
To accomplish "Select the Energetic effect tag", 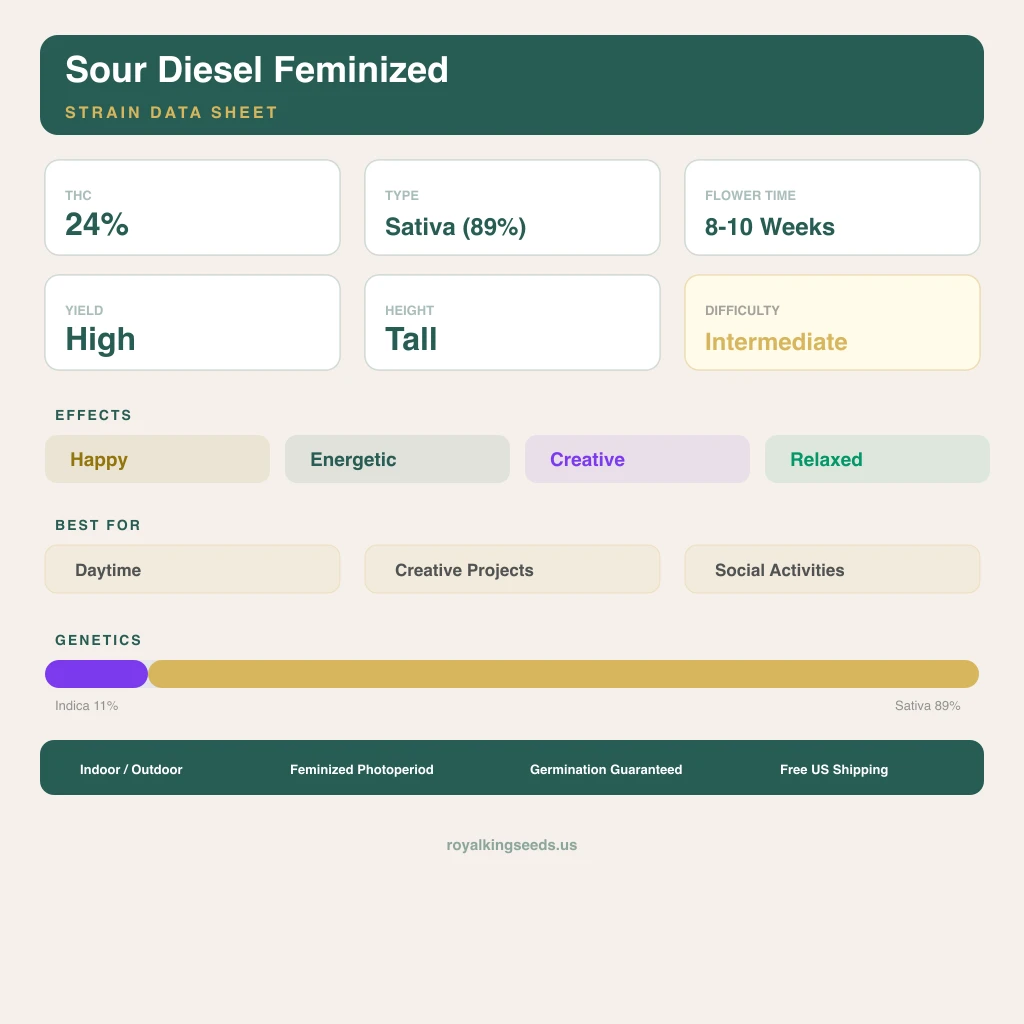I will (x=397, y=459).
